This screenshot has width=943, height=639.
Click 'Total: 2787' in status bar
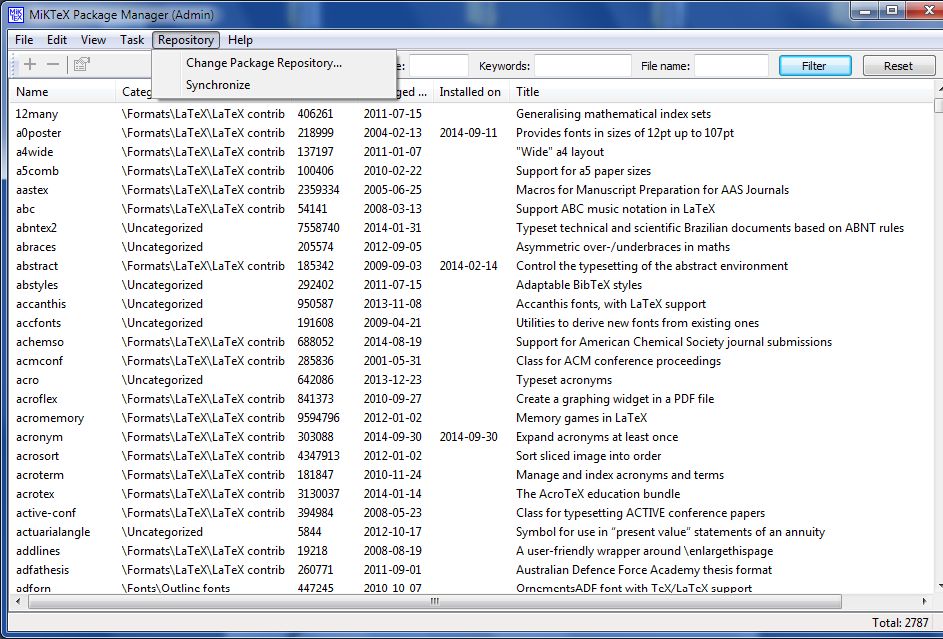click(x=900, y=623)
